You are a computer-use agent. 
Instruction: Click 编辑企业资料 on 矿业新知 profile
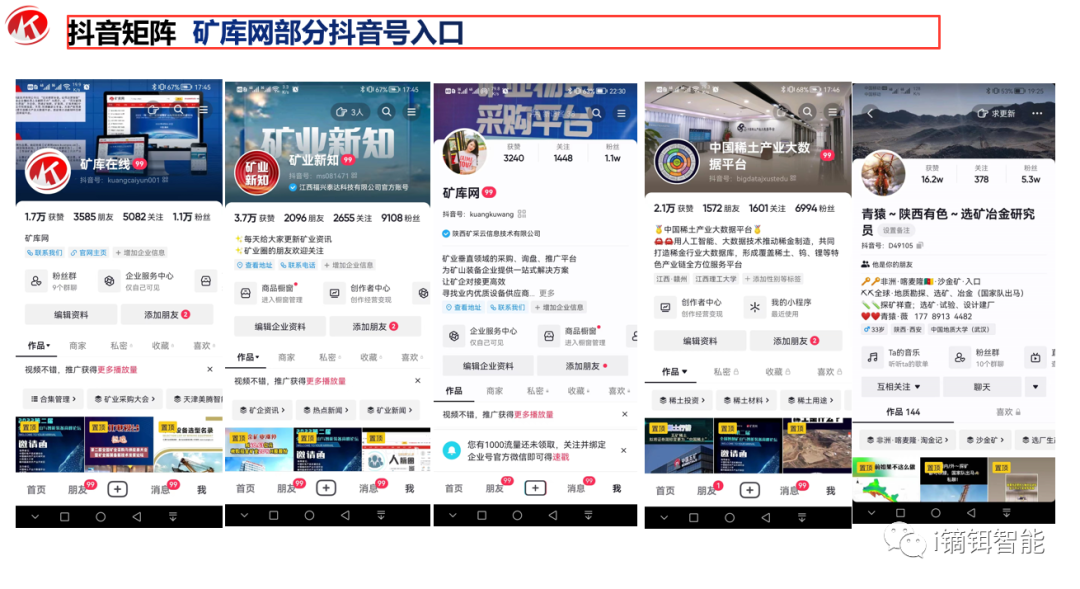pyautogui.click(x=279, y=326)
